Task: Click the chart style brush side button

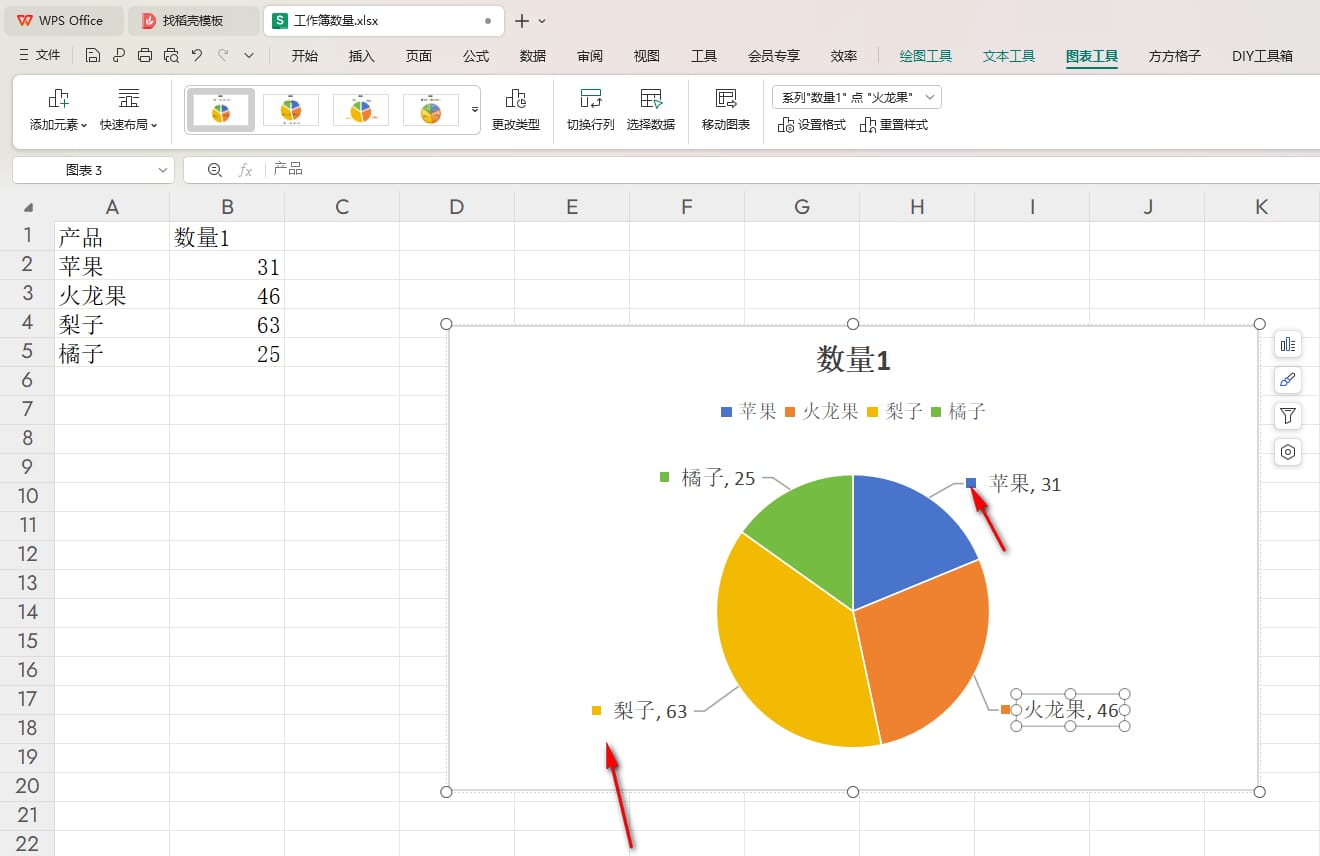Action: (x=1288, y=380)
